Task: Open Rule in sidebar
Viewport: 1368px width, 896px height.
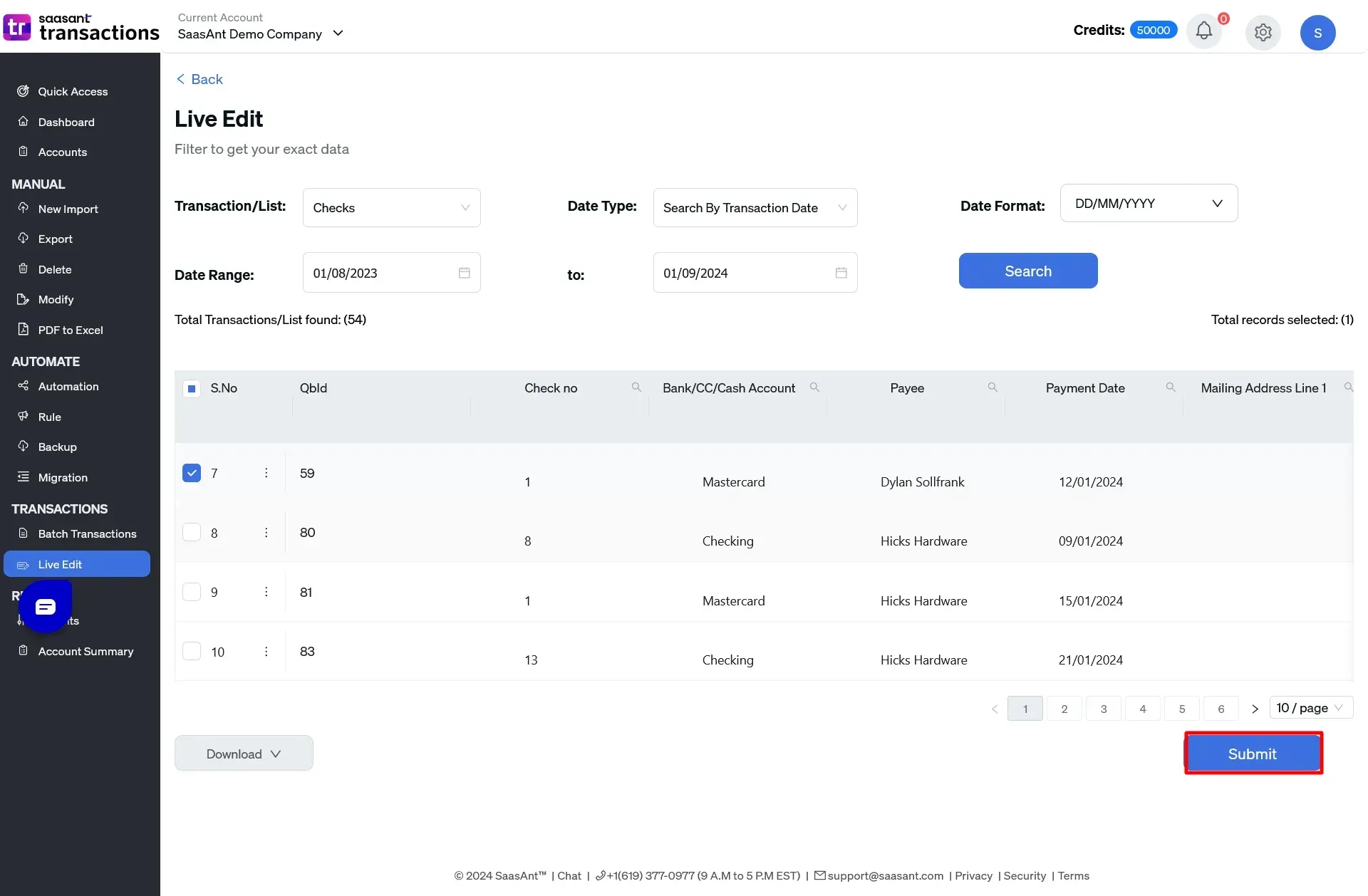Action: [50, 417]
